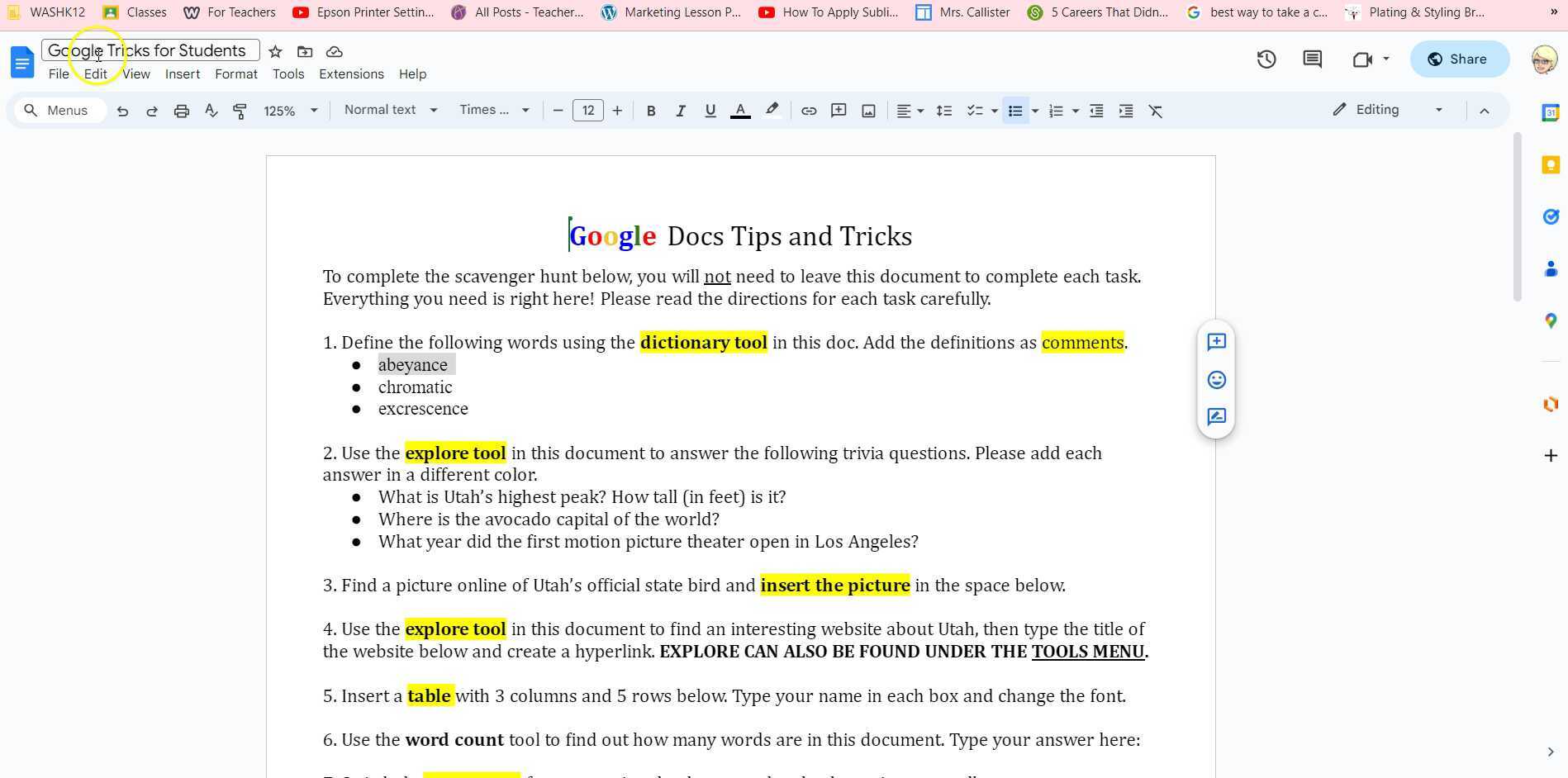1568x778 pixels.
Task: Open the text color picker
Action: click(739, 110)
